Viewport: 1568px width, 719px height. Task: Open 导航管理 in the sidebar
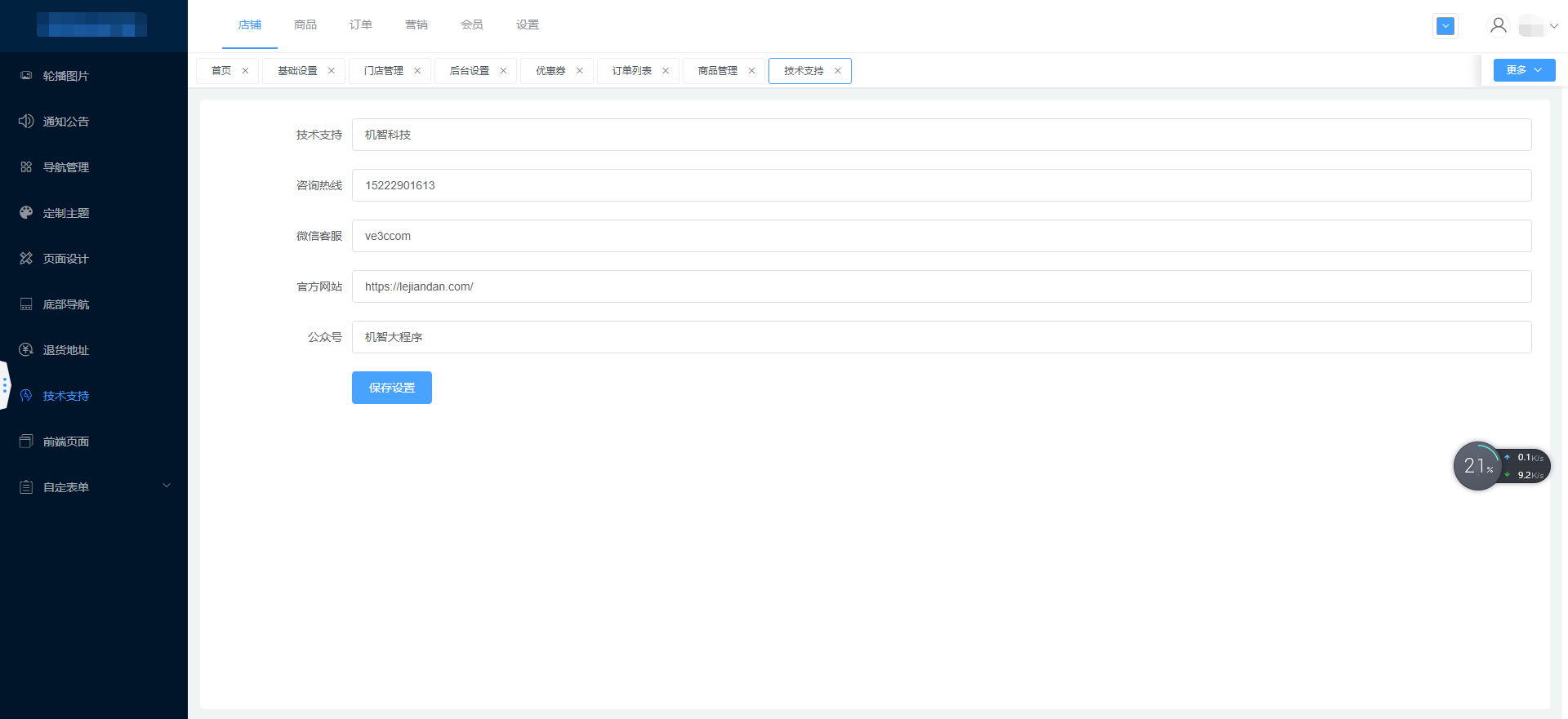tap(94, 167)
